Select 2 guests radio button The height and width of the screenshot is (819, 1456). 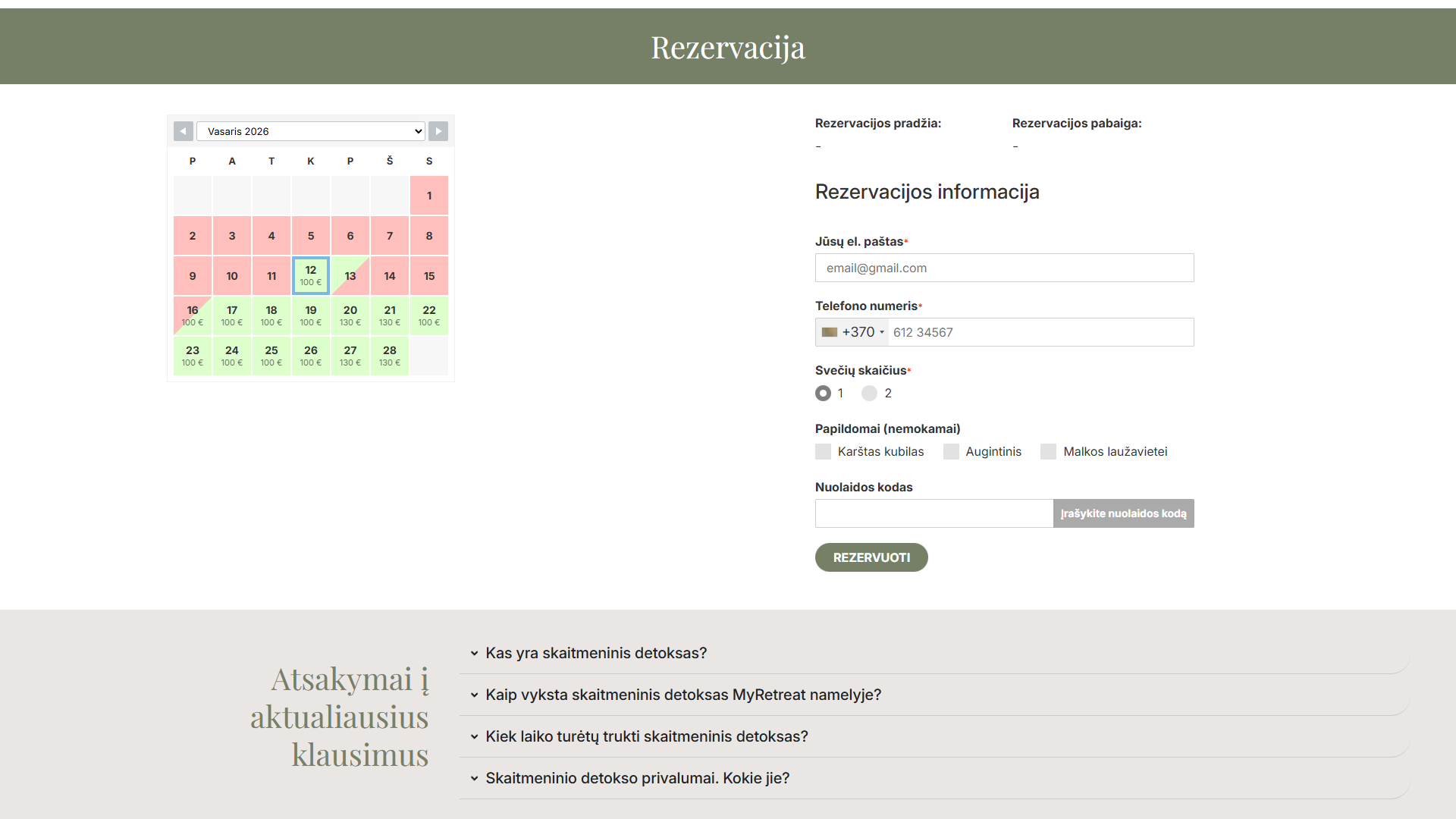(x=869, y=393)
